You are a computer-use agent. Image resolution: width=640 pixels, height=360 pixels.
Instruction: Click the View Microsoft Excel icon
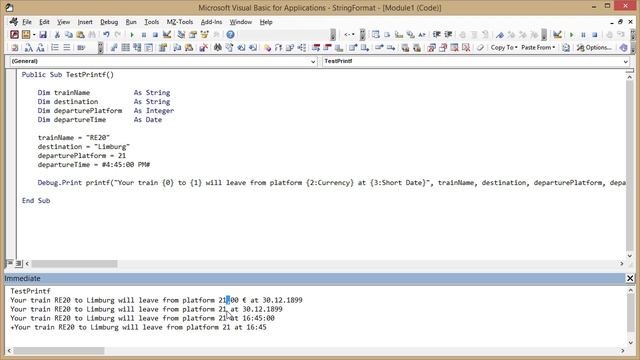point(14,35)
